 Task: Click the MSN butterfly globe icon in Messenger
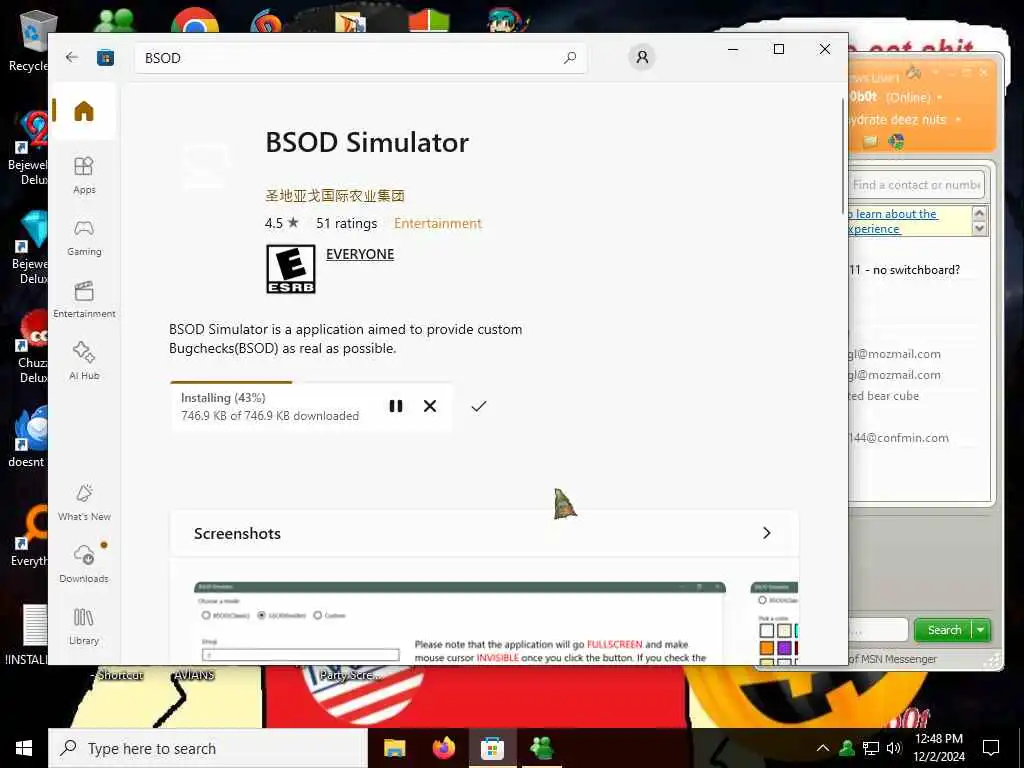click(x=896, y=141)
